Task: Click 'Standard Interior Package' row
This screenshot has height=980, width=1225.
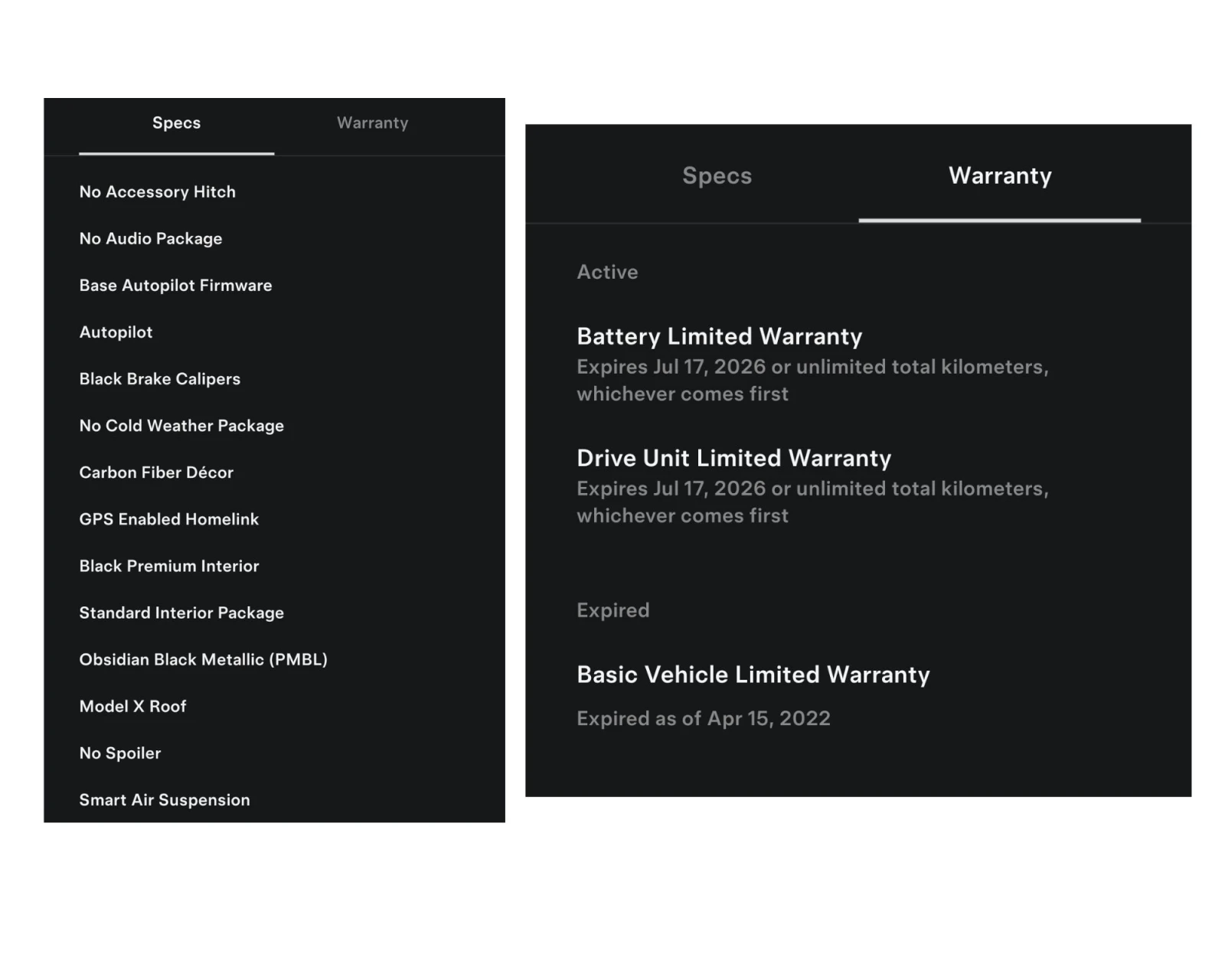Action: pyautogui.click(x=181, y=612)
